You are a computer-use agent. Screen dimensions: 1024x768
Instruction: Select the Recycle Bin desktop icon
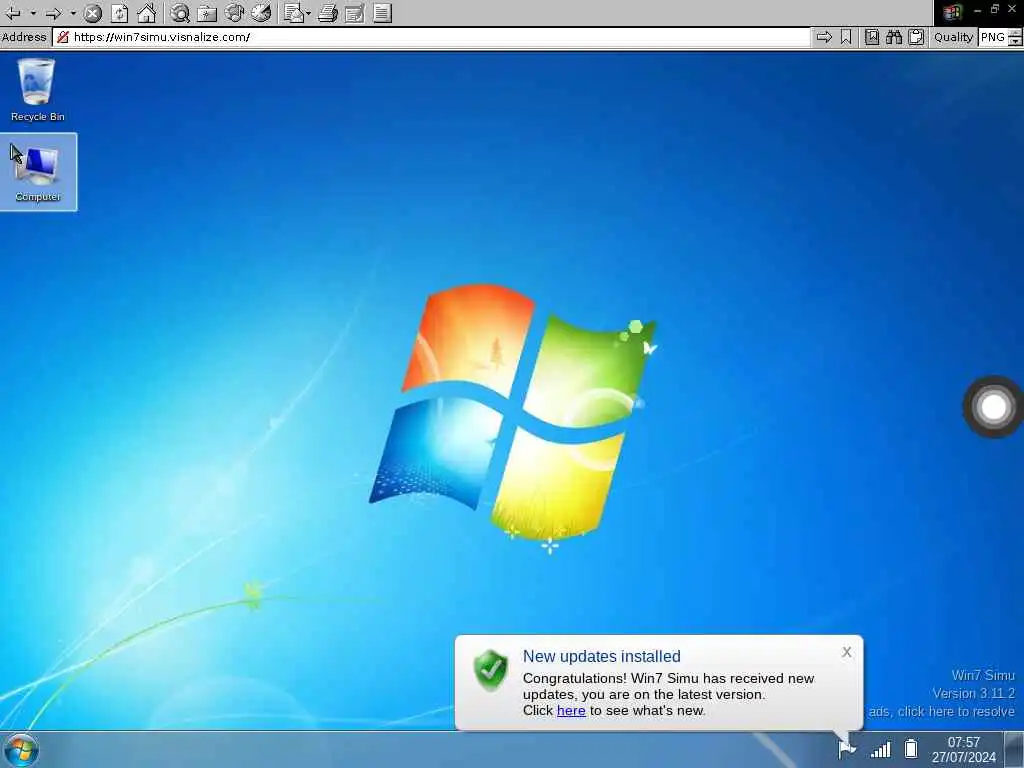37,90
